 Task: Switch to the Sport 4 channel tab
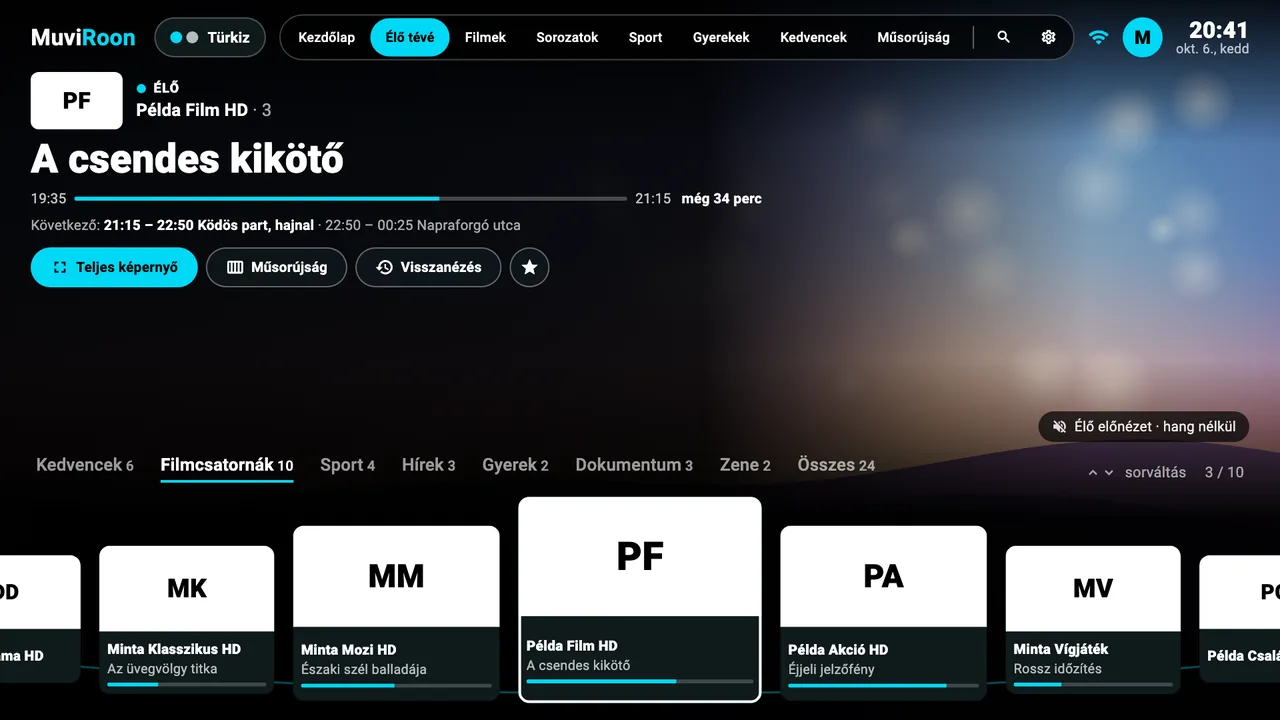(347, 465)
